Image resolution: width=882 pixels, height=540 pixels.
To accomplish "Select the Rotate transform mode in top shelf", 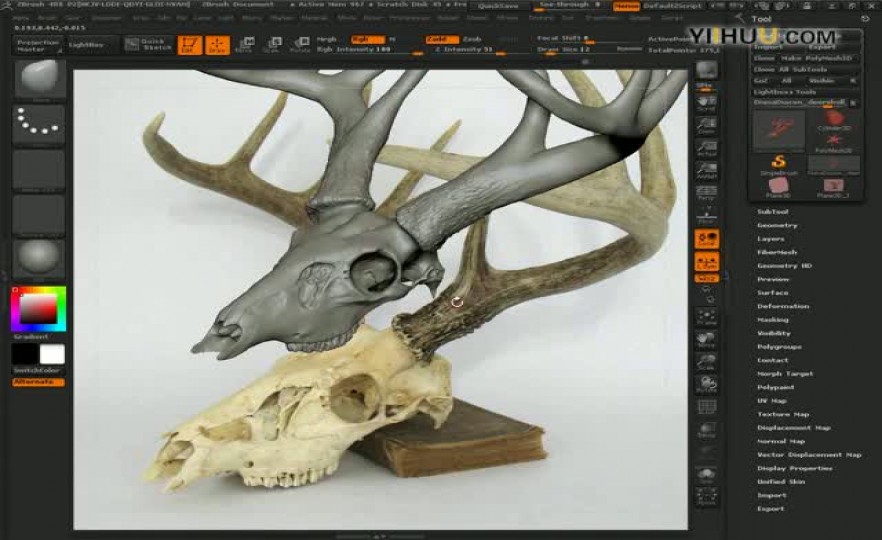I will click(x=300, y=45).
